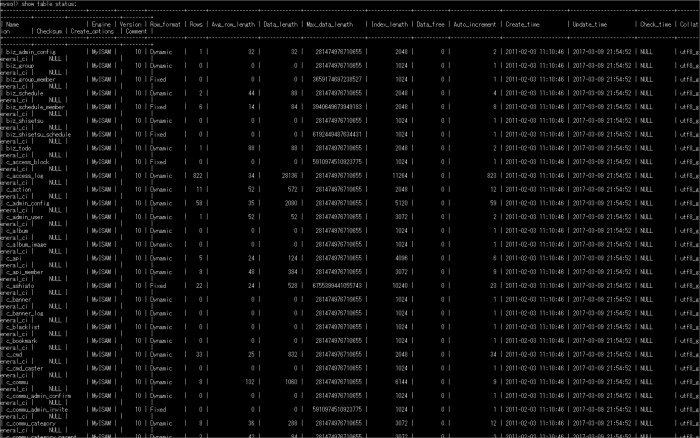Viewport: 700px width, 438px height.
Task: Select the table name 'biz_schedule'
Action: [25, 93]
